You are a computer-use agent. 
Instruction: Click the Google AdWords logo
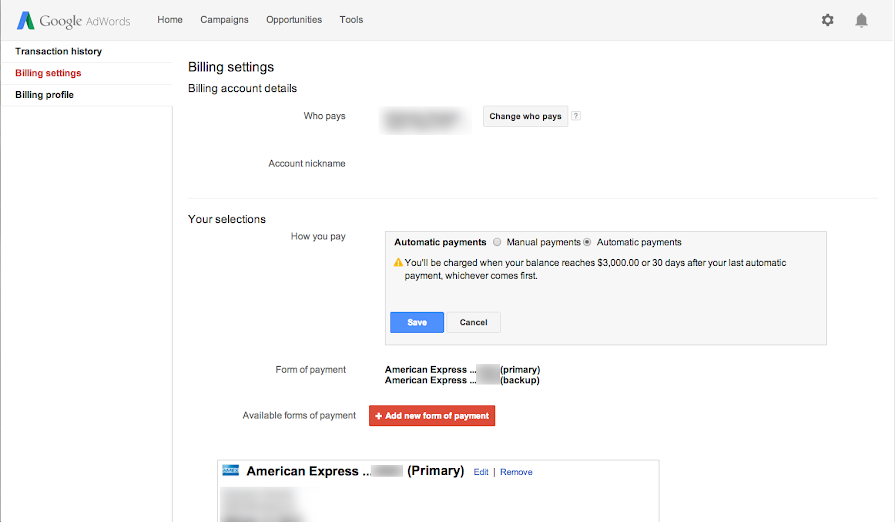tap(73, 20)
